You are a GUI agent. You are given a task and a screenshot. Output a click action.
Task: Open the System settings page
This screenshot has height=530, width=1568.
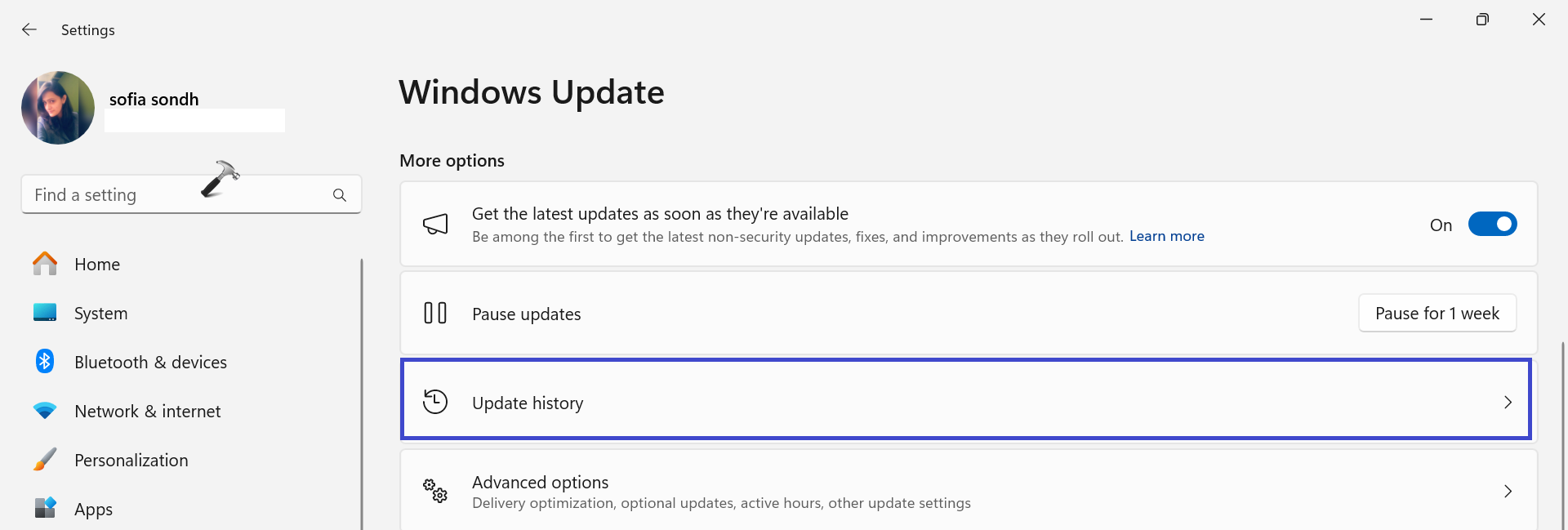[100, 314]
